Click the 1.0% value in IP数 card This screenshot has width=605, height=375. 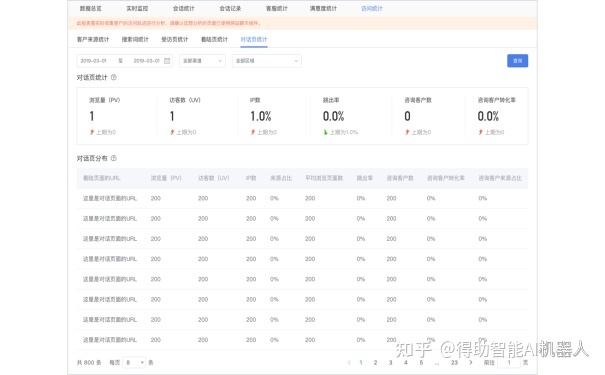coord(261,116)
